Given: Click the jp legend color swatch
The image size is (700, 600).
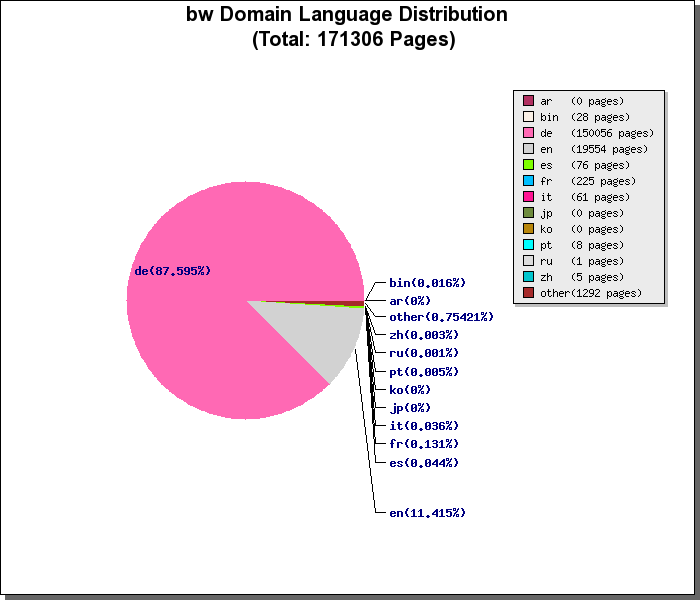Looking at the screenshot, I should click(528, 213).
